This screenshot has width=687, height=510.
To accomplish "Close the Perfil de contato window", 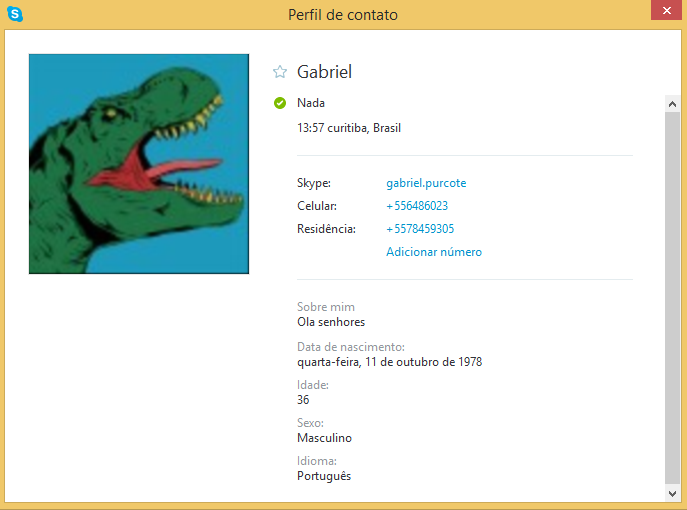I will coord(666,10).
